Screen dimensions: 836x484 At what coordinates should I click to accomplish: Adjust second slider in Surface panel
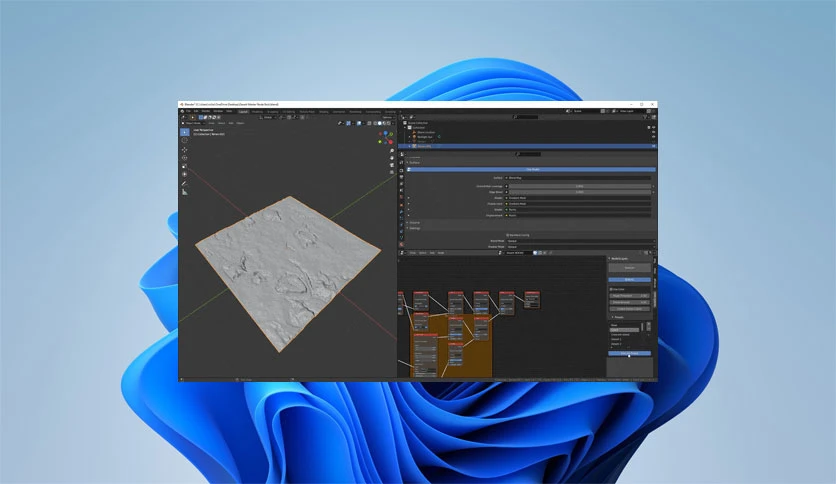click(580, 192)
